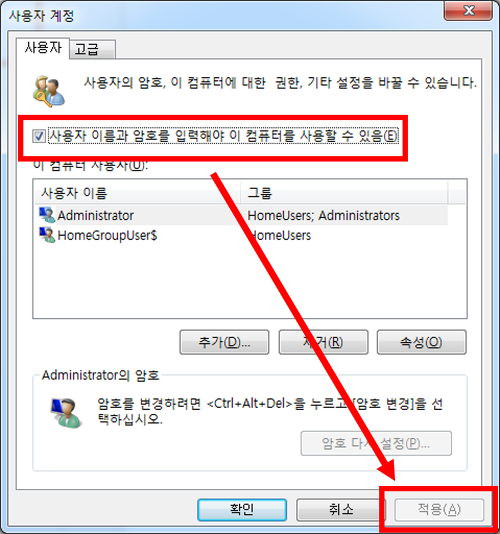Viewport: 500px width, 534px height.
Task: Select the HomeGroupUser$ user name entry
Action: click(x=107, y=235)
